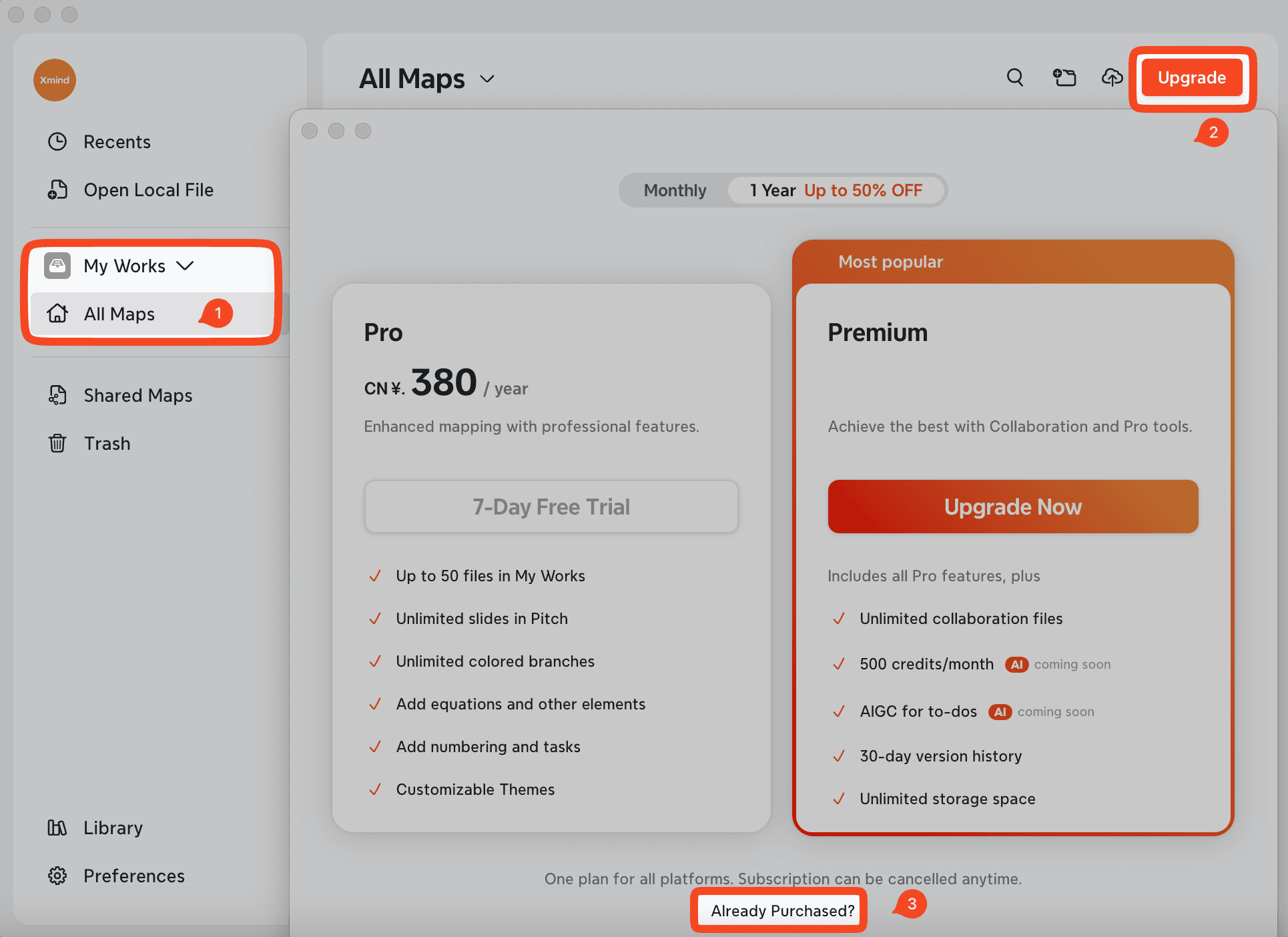The width and height of the screenshot is (1288, 937).
Task: Expand the My Works chevron
Action: (185, 266)
